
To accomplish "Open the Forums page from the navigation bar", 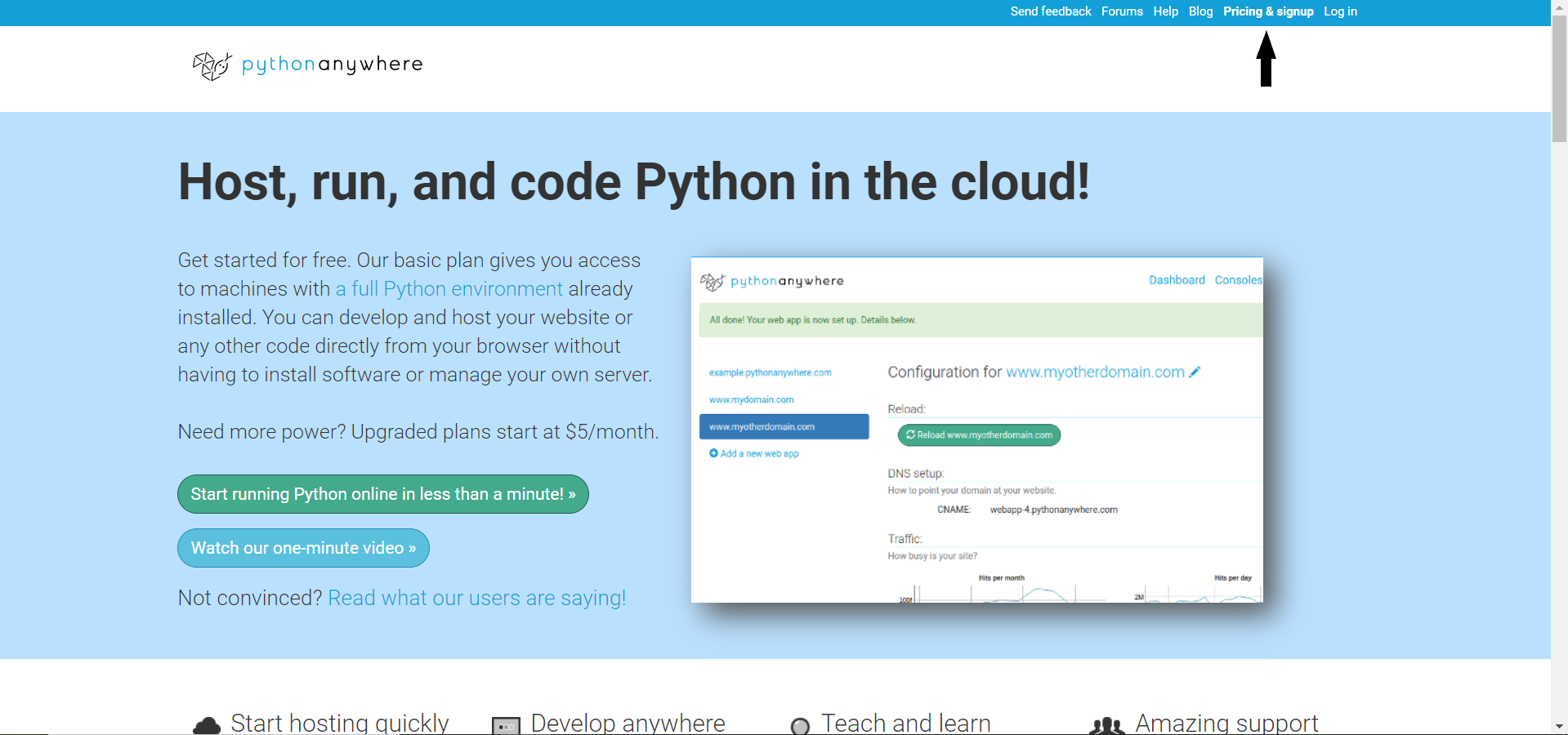I will coord(1121,11).
